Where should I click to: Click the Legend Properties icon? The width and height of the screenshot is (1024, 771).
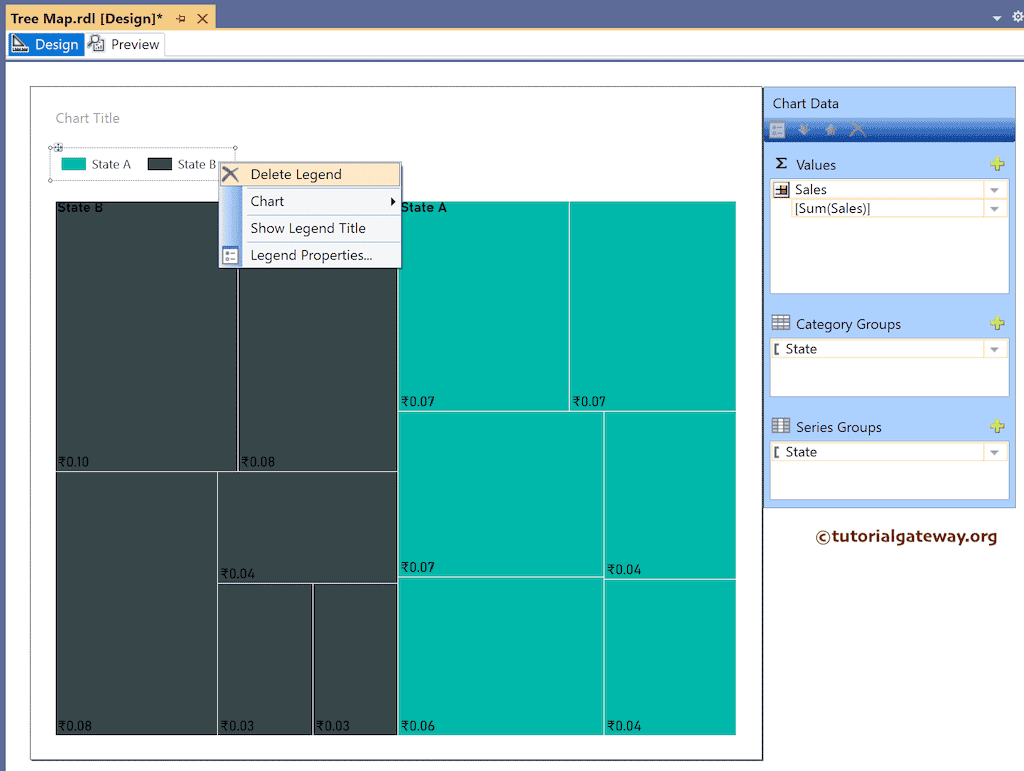[231, 255]
